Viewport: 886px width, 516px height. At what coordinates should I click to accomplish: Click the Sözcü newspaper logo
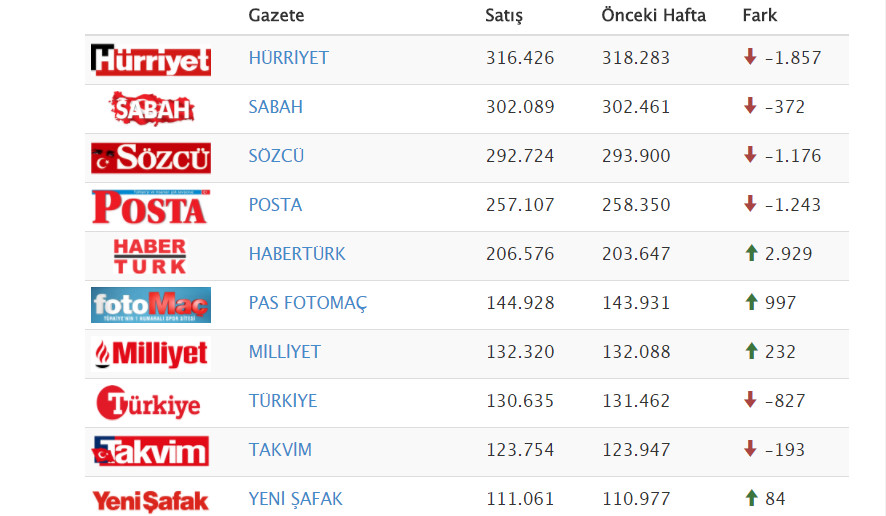[151, 158]
